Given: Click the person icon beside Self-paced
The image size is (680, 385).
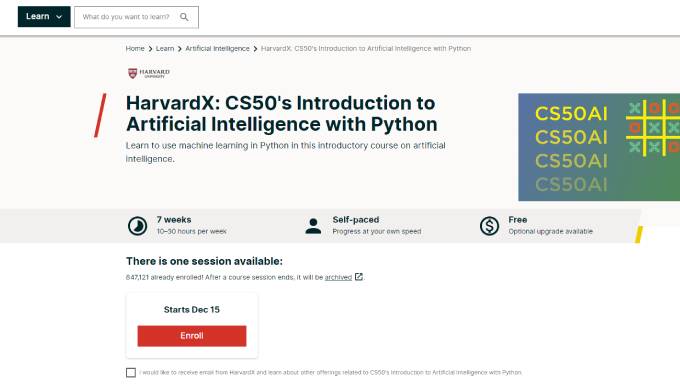Looking at the screenshot, I should pos(313,226).
